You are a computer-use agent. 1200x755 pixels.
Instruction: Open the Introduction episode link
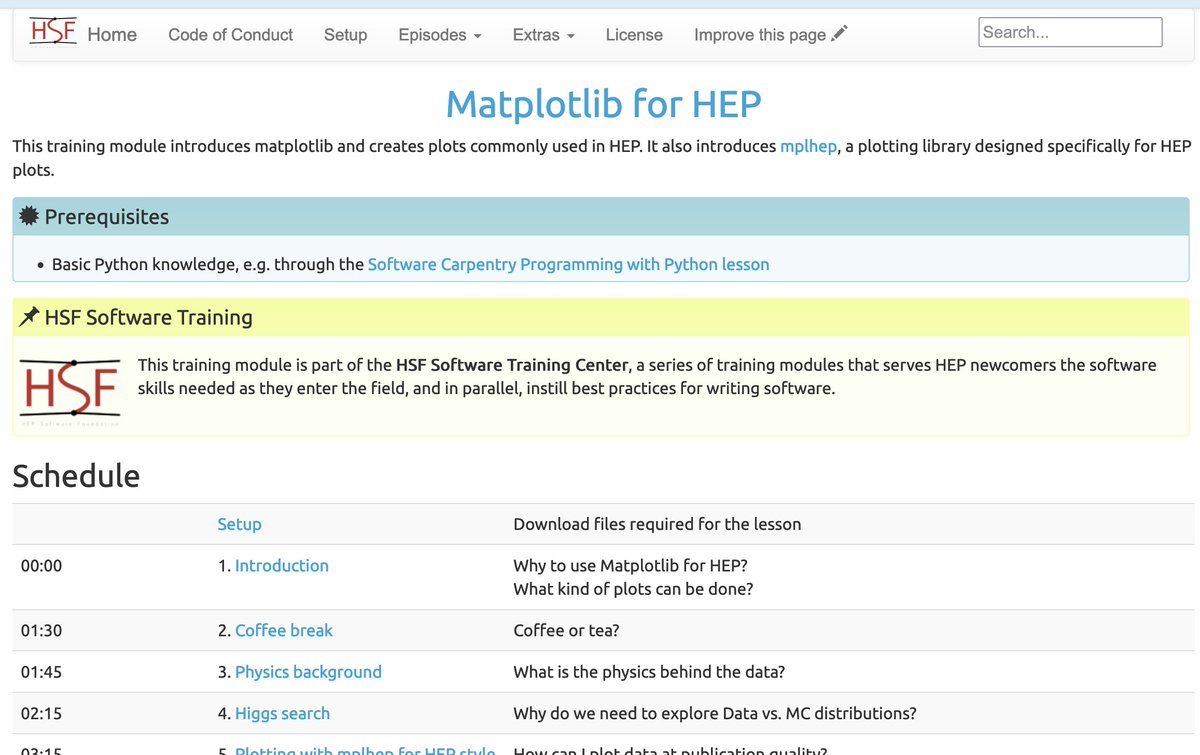(281, 566)
